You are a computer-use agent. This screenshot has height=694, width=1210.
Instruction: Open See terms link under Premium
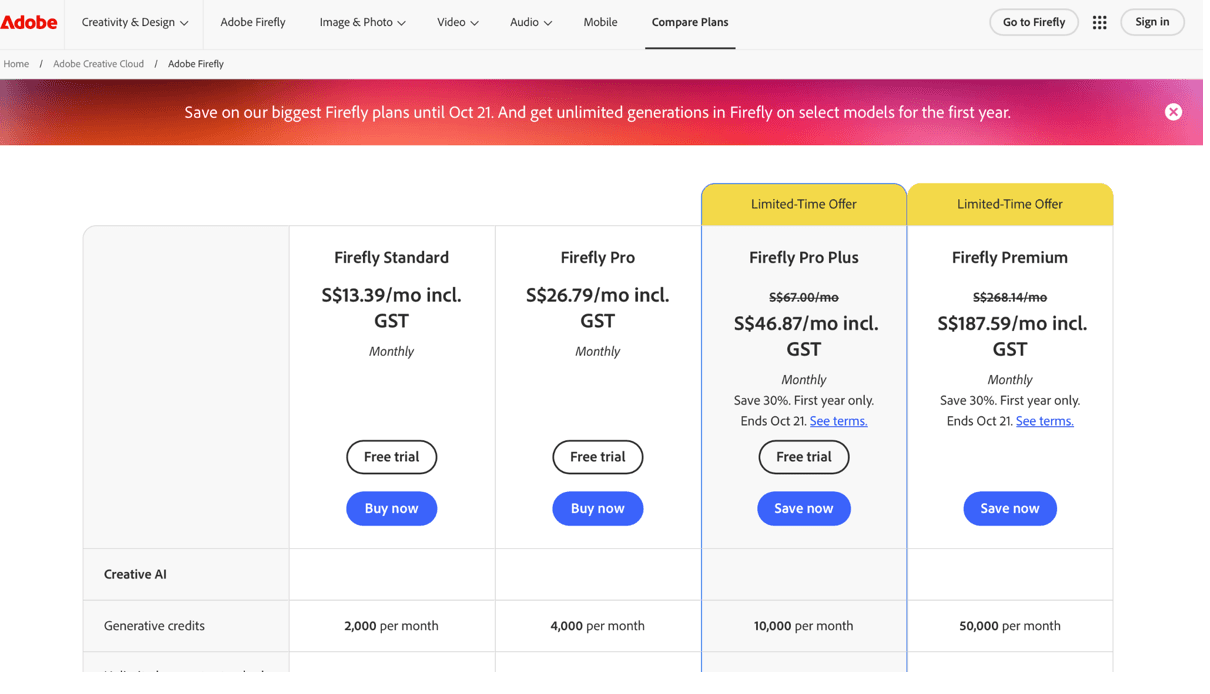coord(1044,421)
